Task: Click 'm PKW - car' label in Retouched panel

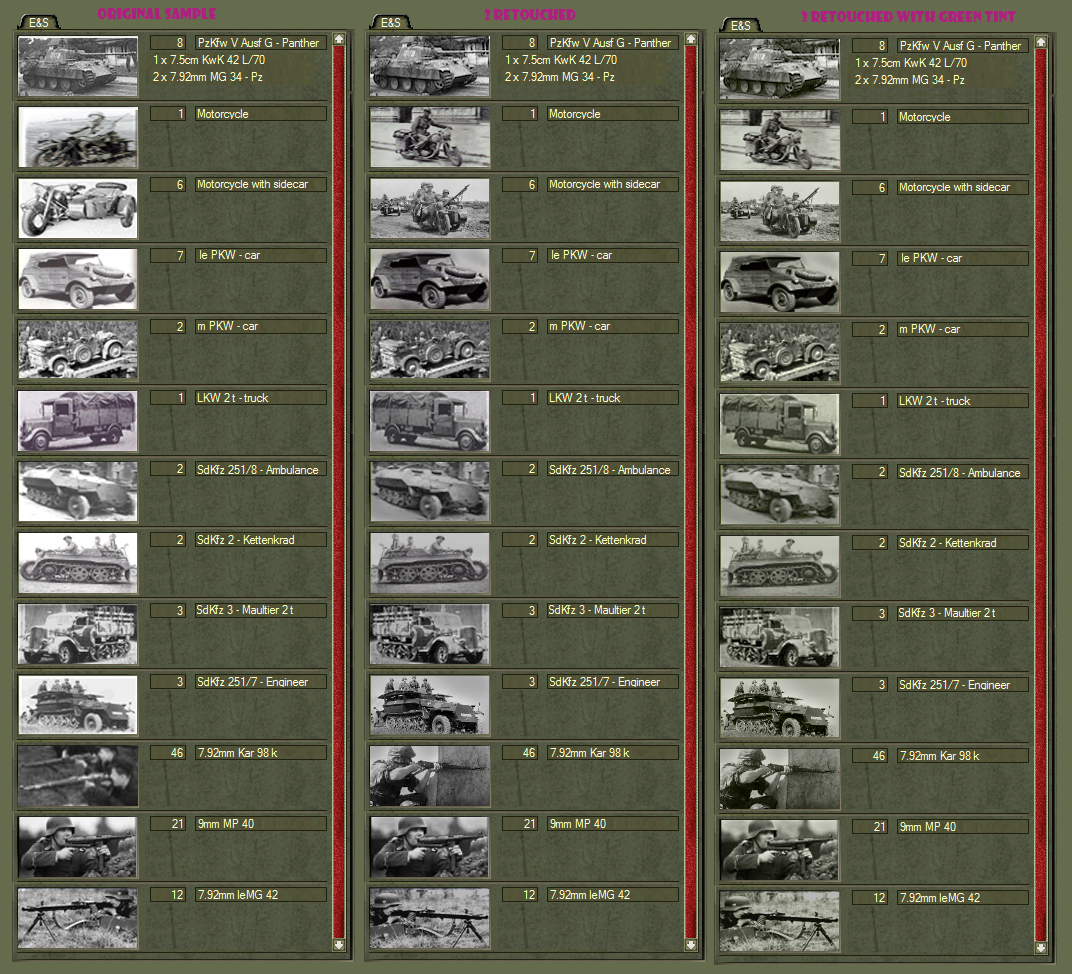Action: [x=613, y=326]
